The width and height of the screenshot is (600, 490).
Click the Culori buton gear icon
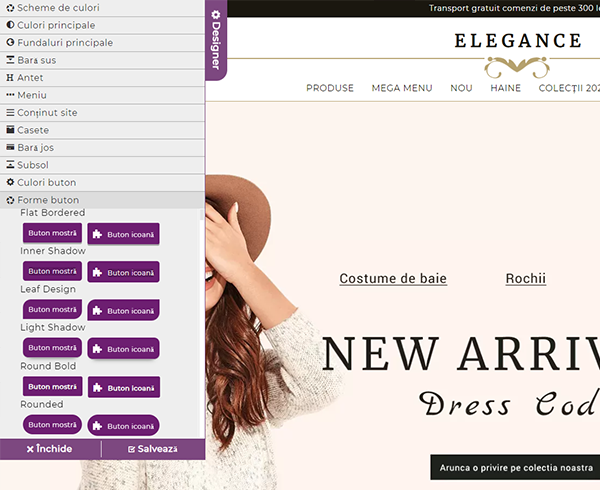10,183
